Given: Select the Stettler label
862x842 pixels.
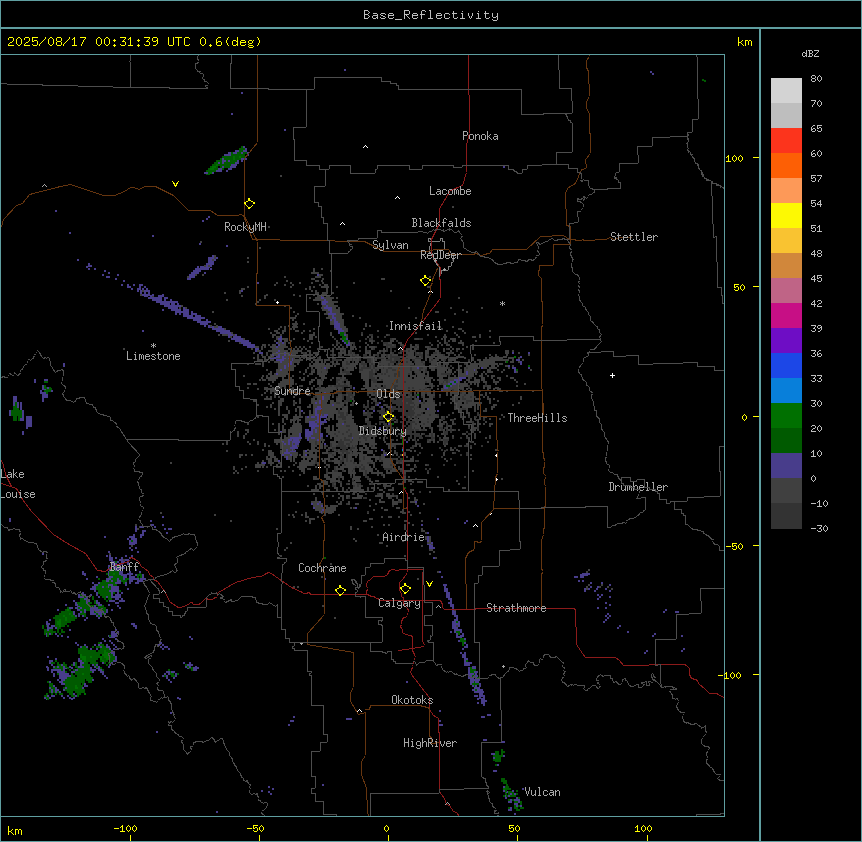Looking at the screenshot, I should click(634, 237).
